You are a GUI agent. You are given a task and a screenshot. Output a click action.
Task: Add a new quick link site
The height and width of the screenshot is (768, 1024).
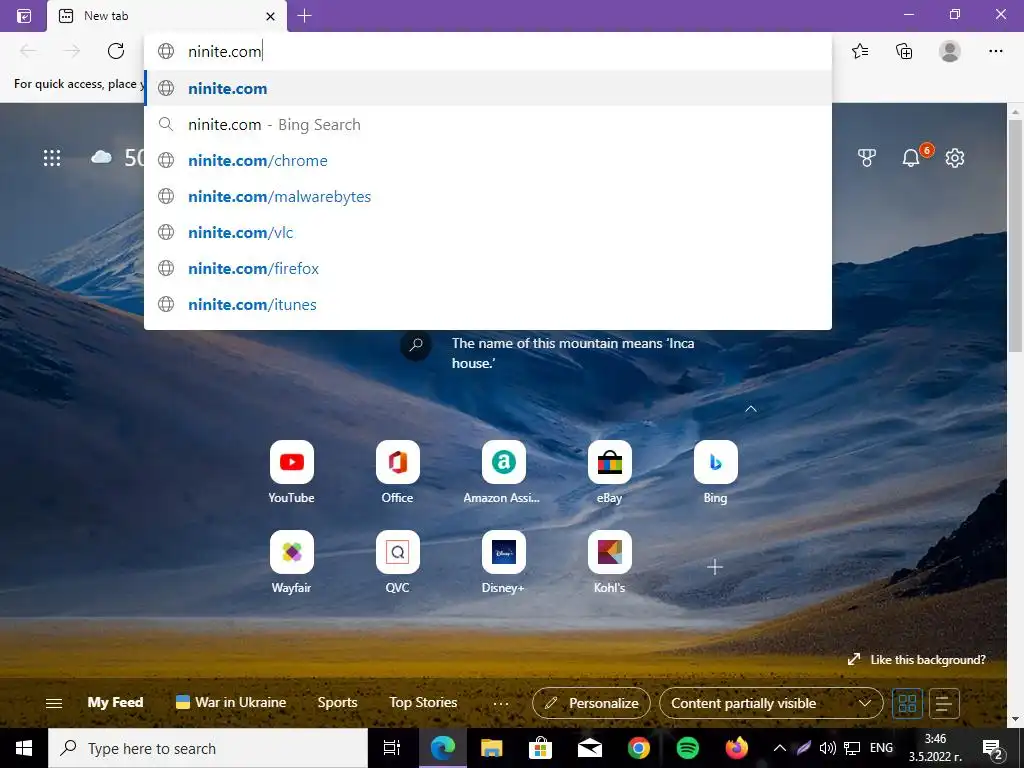pyautogui.click(x=715, y=567)
